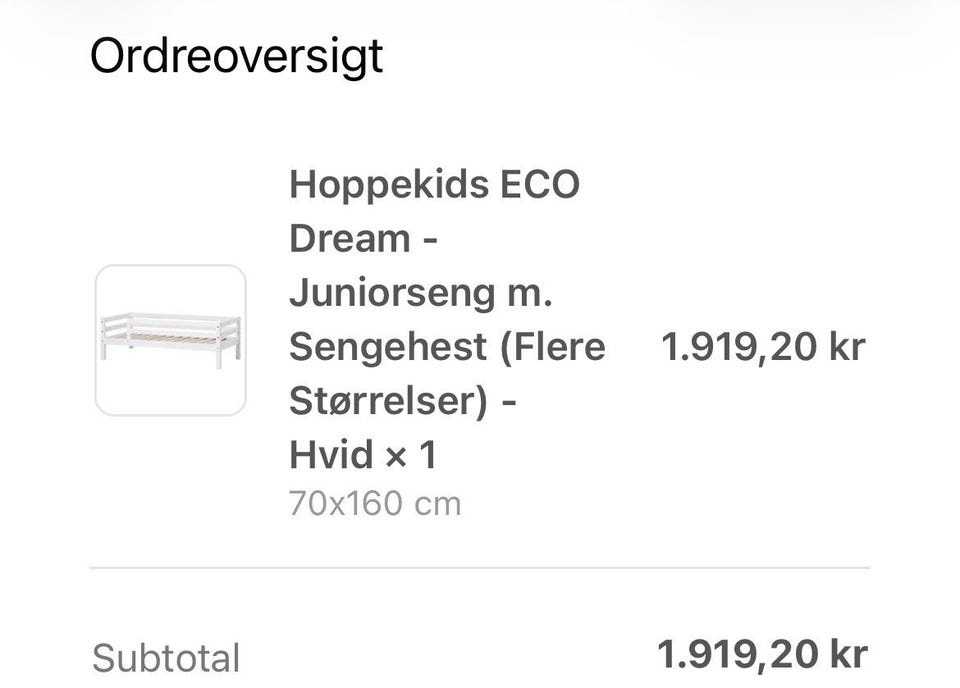Click the item price beside the product name
This screenshot has width=960, height=688.
point(762,347)
